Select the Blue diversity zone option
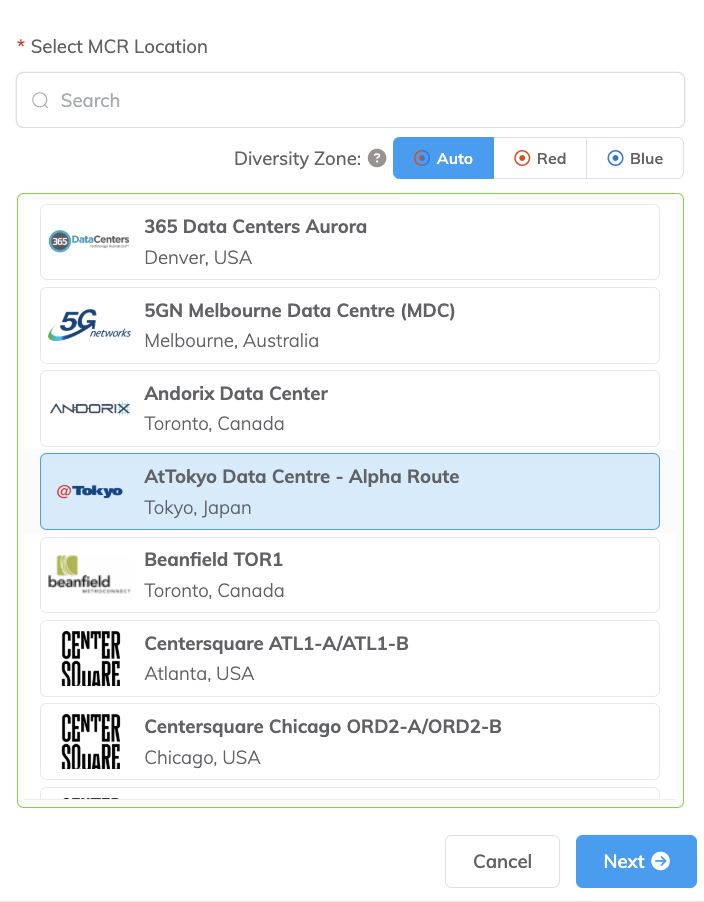 click(635, 158)
